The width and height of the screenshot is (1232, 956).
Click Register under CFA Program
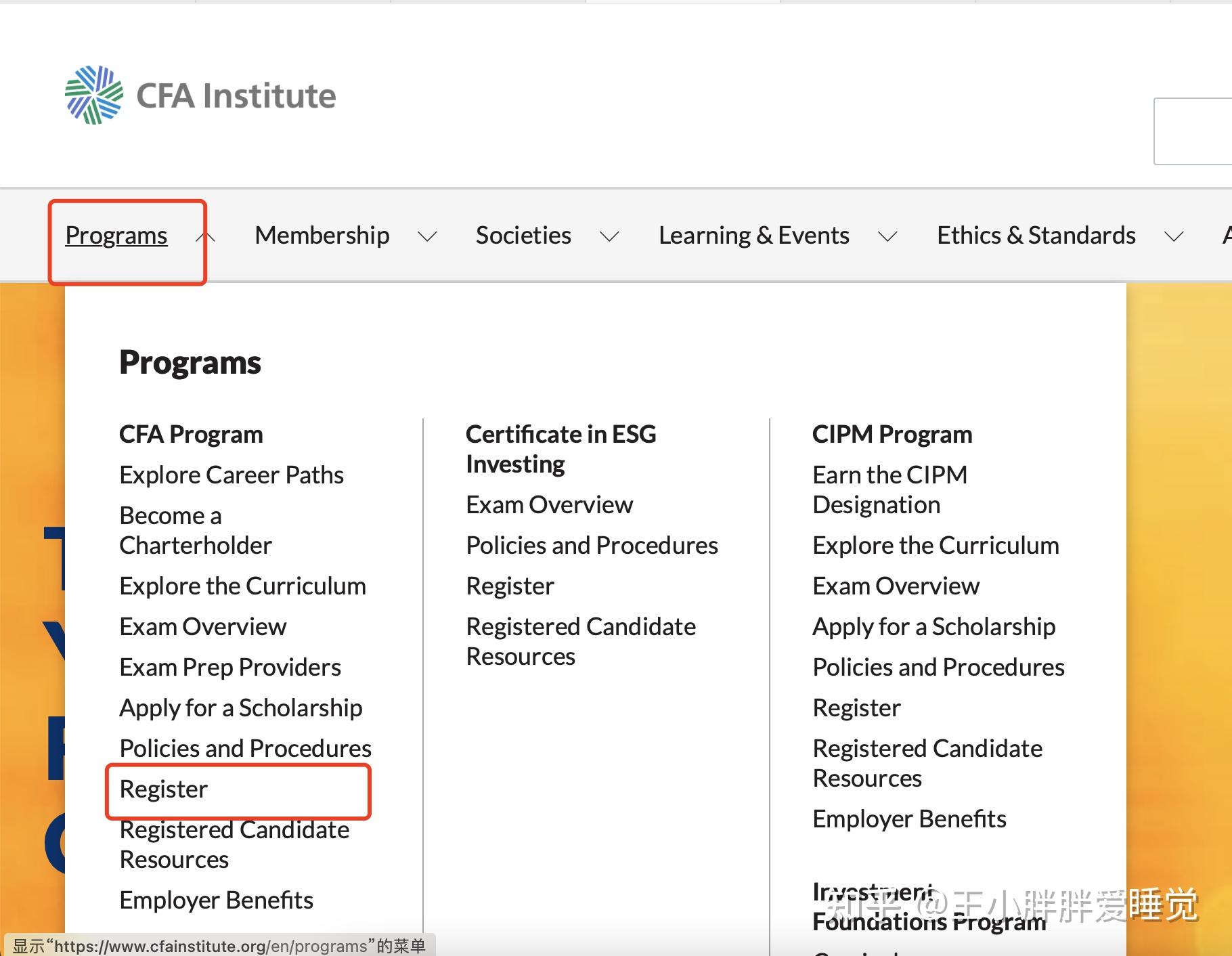pyautogui.click(x=164, y=789)
